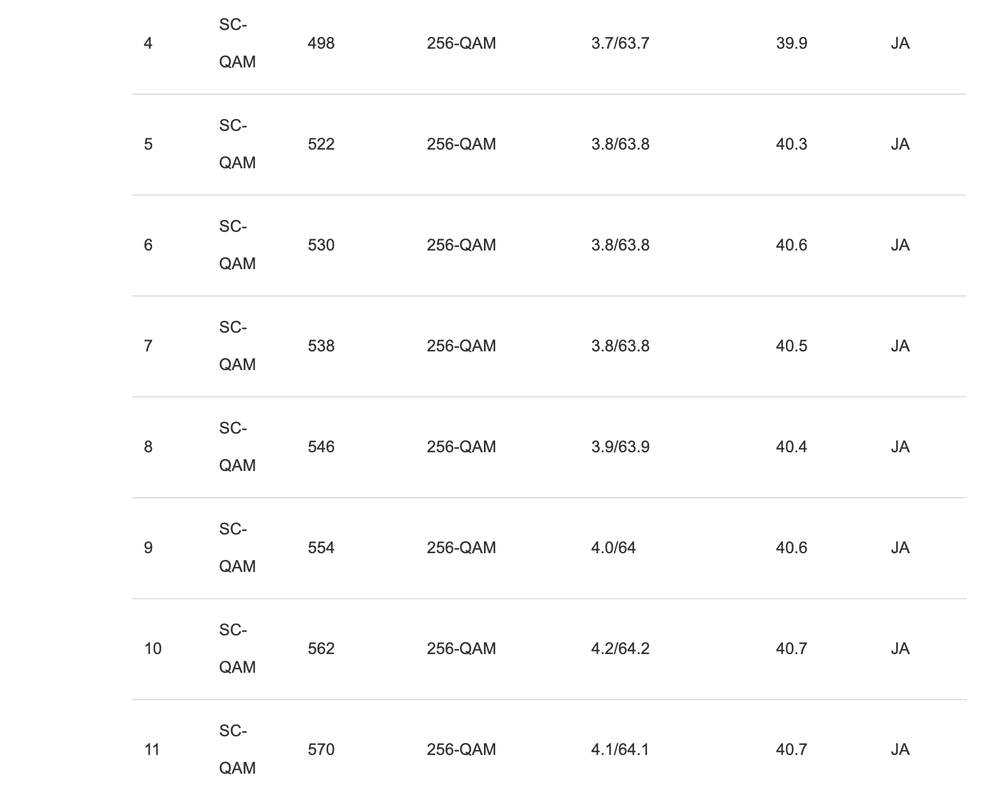Select the 39.9 SNR value
Viewport: 999px width, 785px height.
(x=791, y=44)
